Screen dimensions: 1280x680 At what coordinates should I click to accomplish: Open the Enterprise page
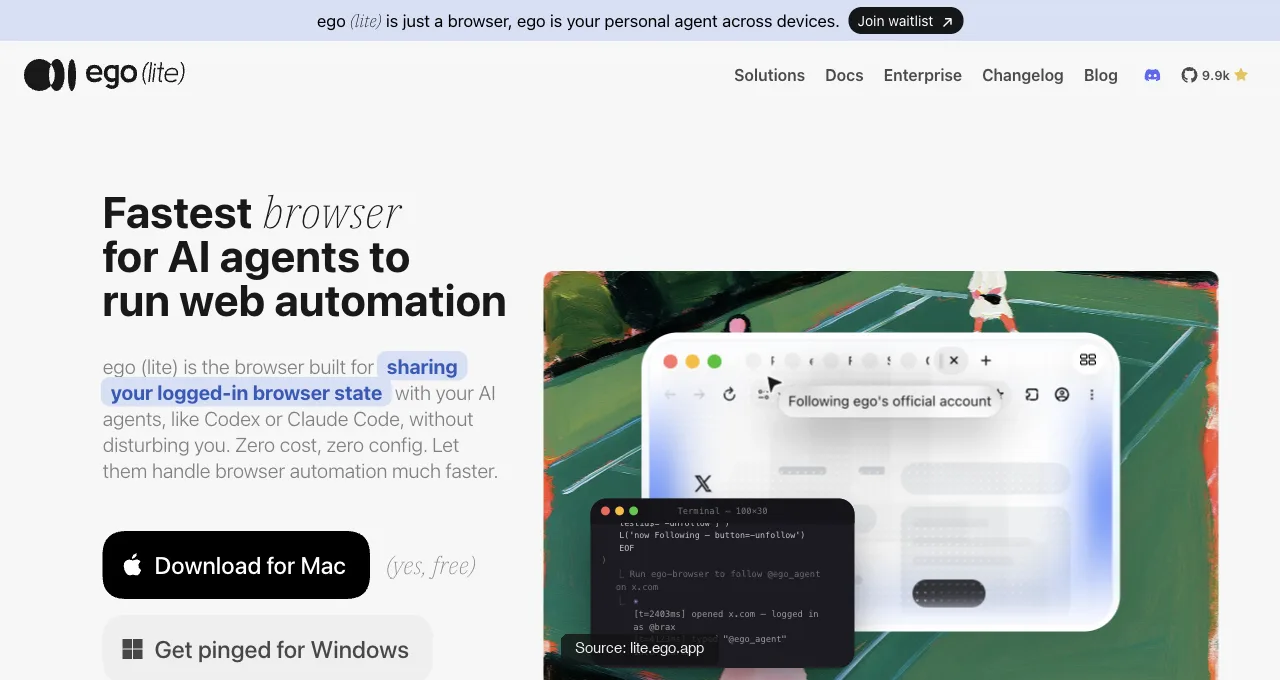[922, 75]
